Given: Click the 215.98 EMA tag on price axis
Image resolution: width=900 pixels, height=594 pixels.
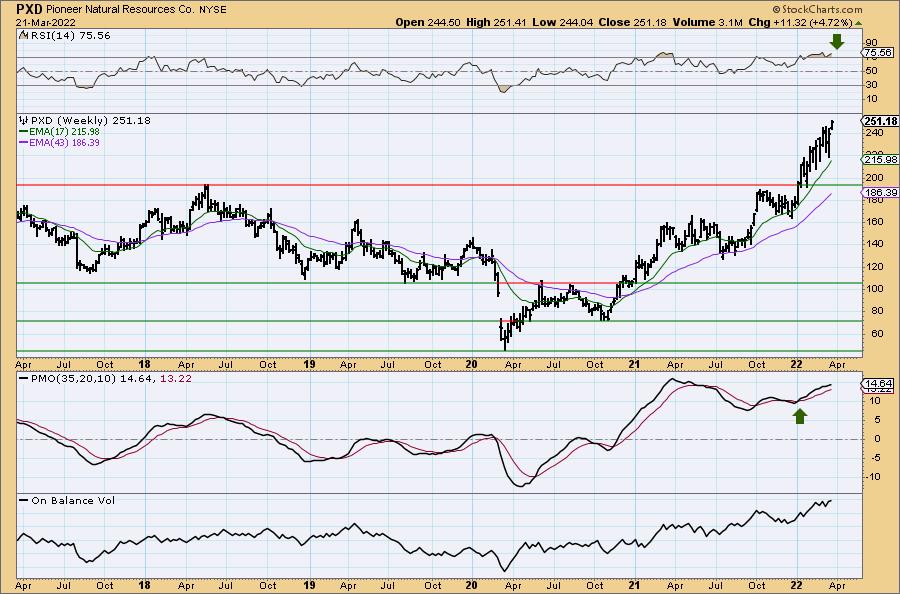Looking at the screenshot, I should [x=880, y=160].
